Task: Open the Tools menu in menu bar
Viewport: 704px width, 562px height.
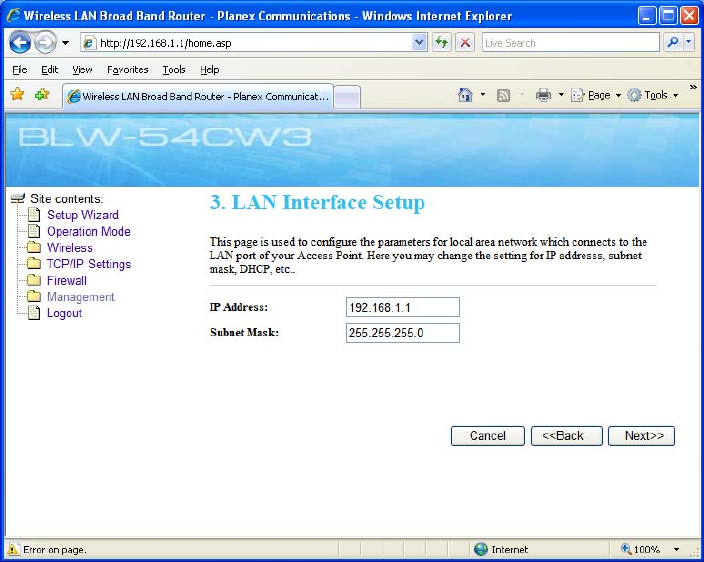Action: tap(174, 70)
